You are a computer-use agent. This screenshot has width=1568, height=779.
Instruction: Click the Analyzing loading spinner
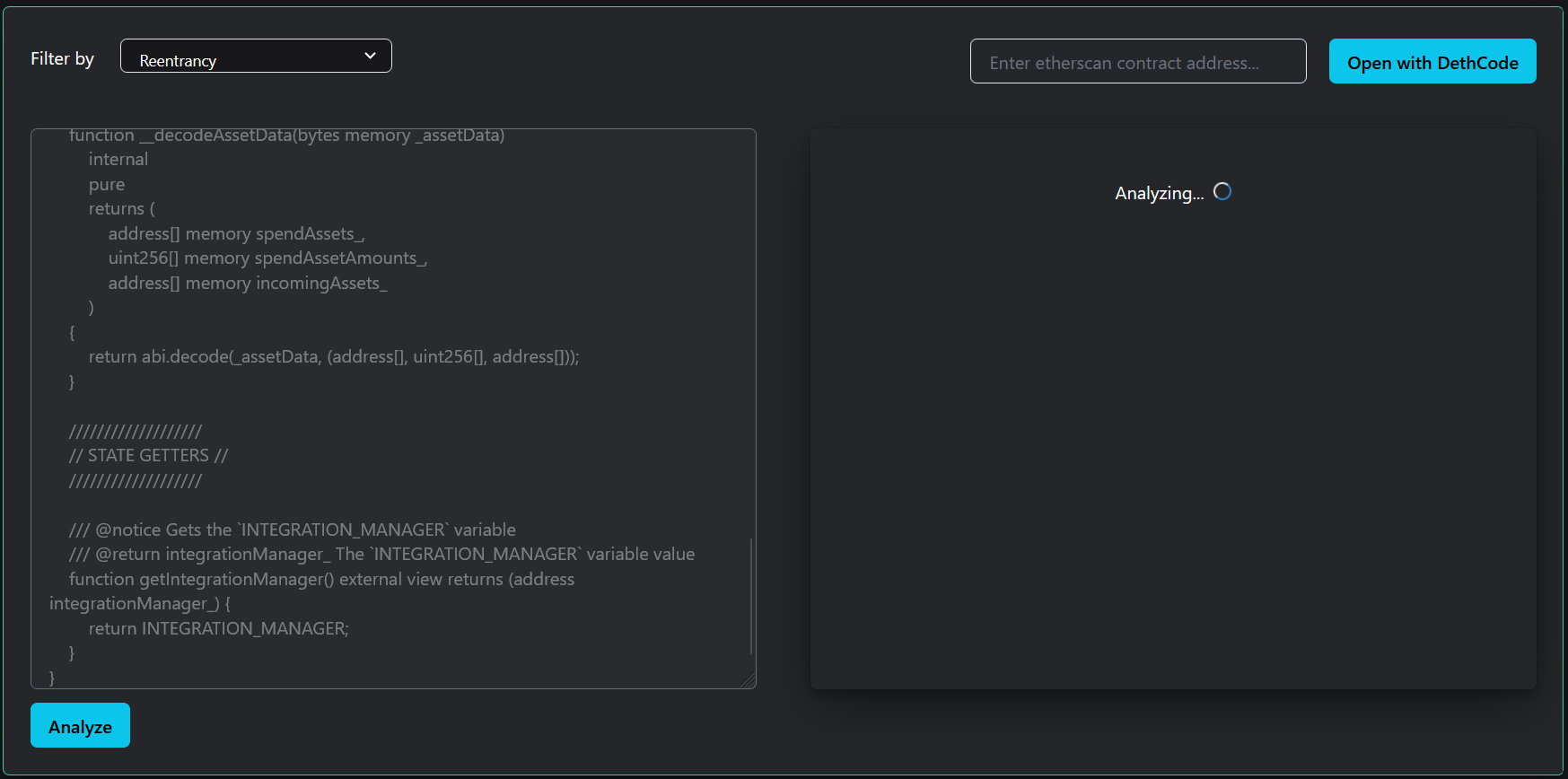tap(1222, 191)
